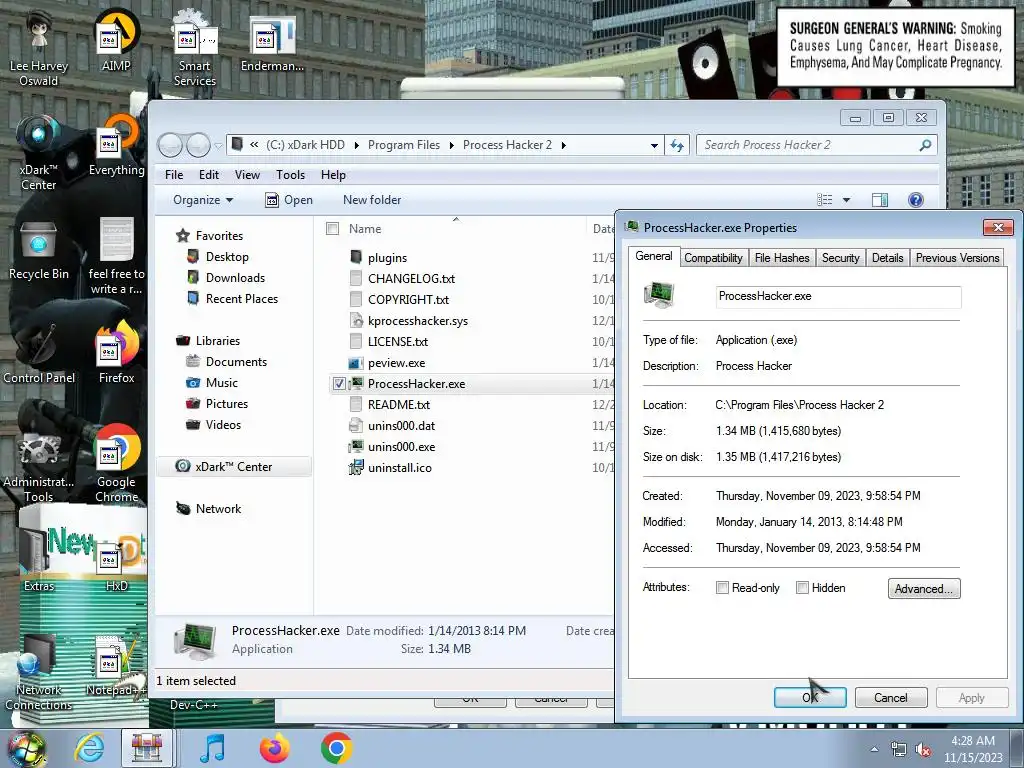Toggle the Hidden attribute checkbox
Viewport: 1024px width, 768px height.
(802, 588)
